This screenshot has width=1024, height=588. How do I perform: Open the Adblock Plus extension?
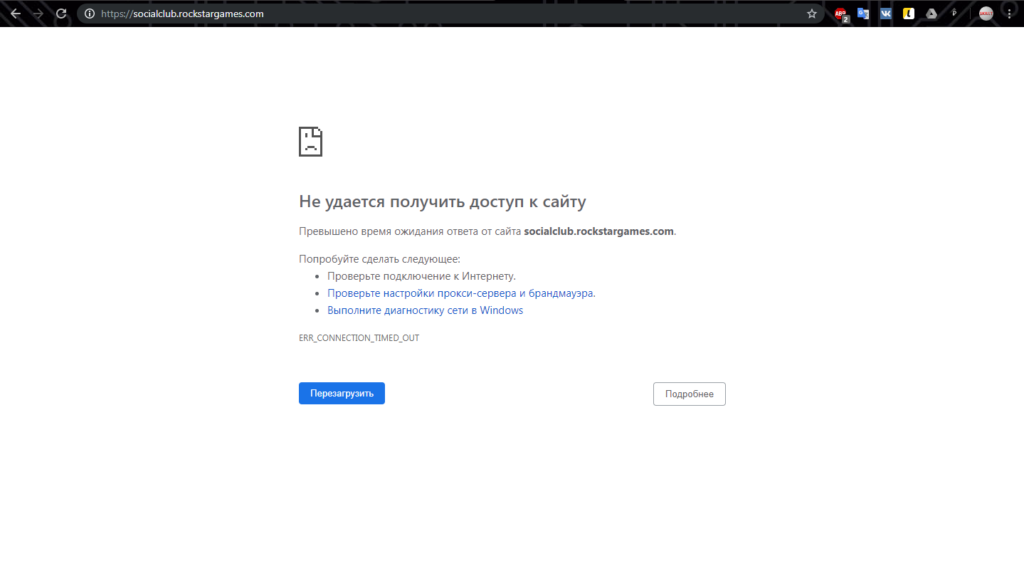[841, 14]
